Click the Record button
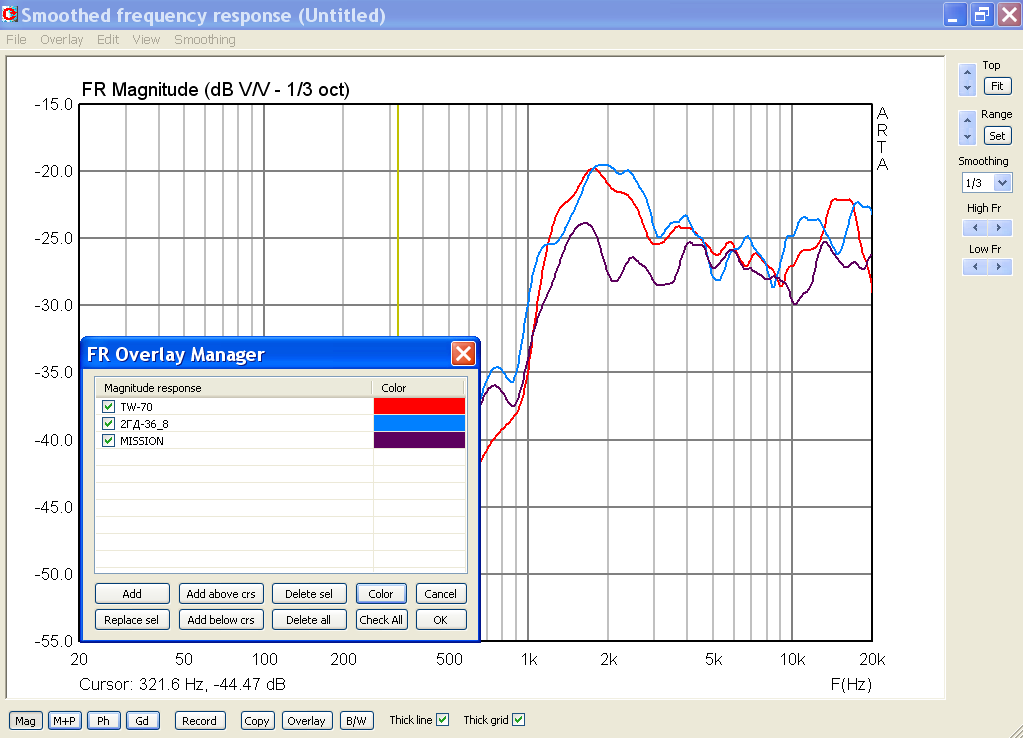 point(200,720)
